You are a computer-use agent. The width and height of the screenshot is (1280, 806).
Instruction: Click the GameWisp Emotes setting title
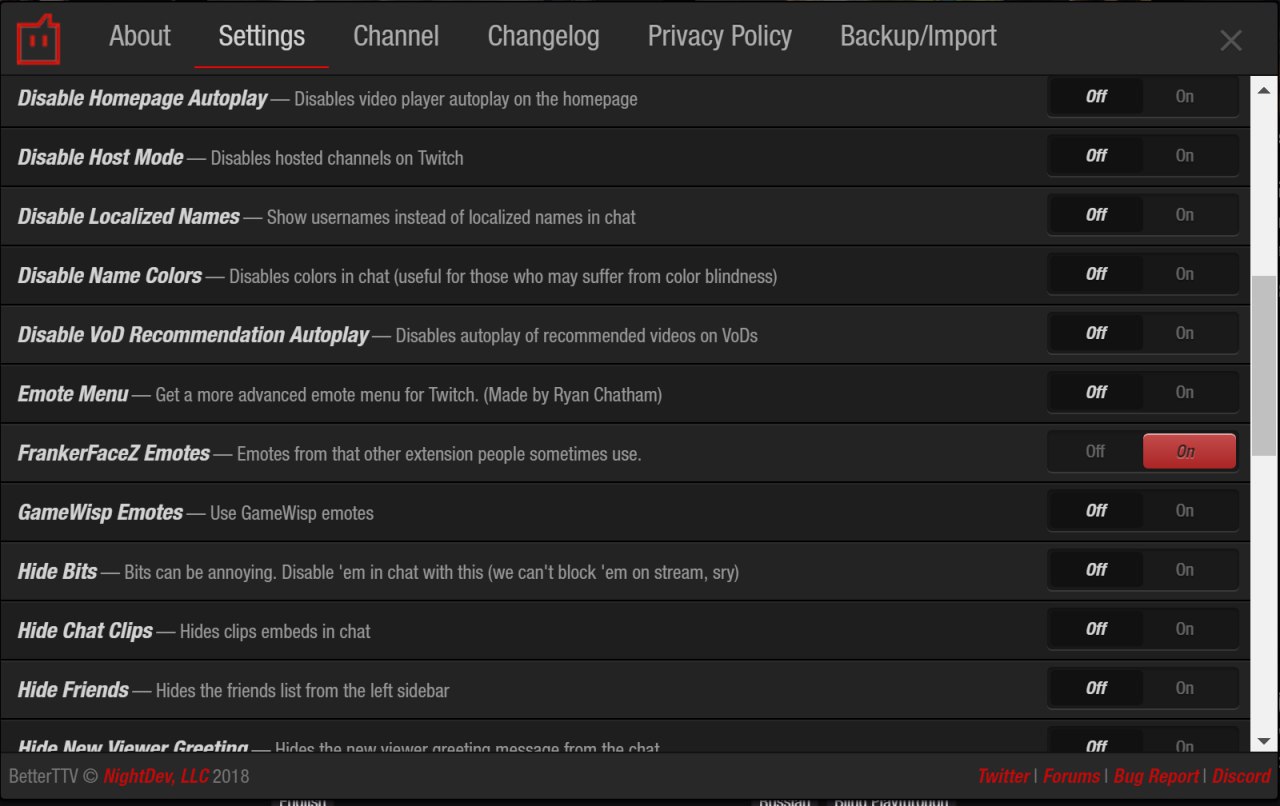[101, 512]
